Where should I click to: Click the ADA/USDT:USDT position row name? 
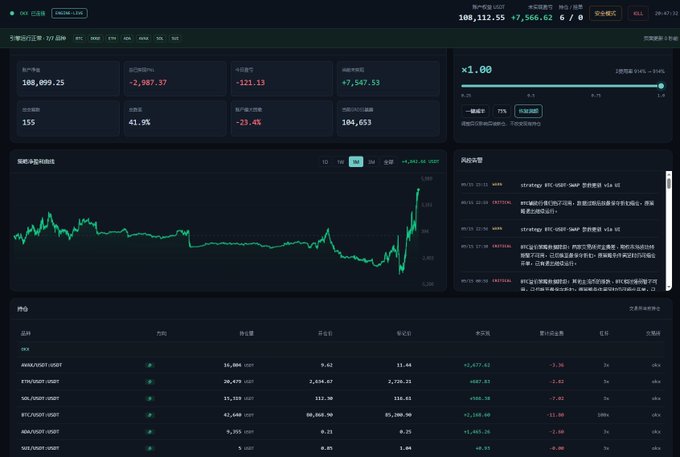(x=40, y=431)
